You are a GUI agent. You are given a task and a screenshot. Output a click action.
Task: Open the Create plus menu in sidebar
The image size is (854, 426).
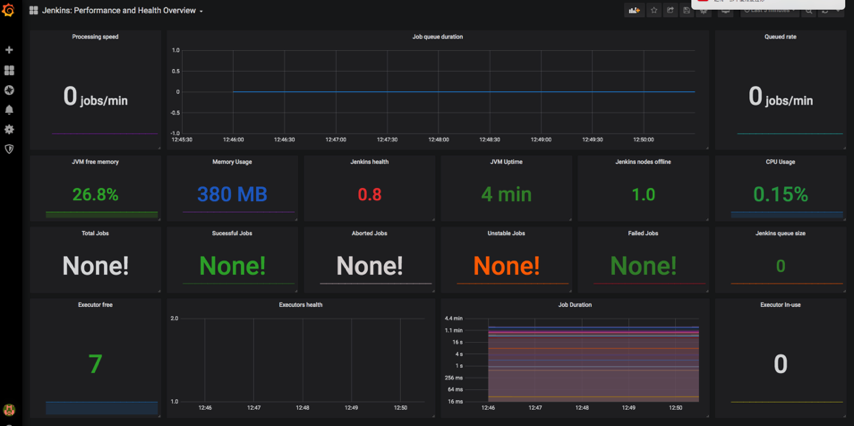tap(9, 50)
